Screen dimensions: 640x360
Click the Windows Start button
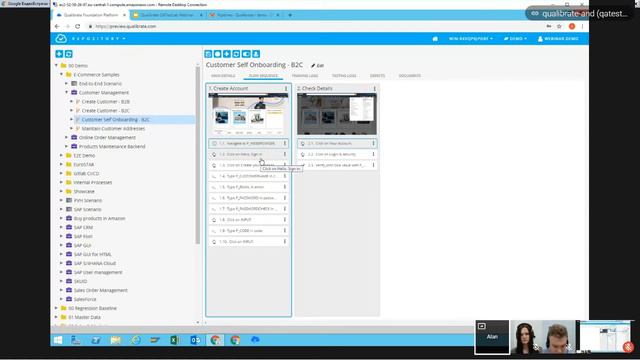tap(58, 340)
